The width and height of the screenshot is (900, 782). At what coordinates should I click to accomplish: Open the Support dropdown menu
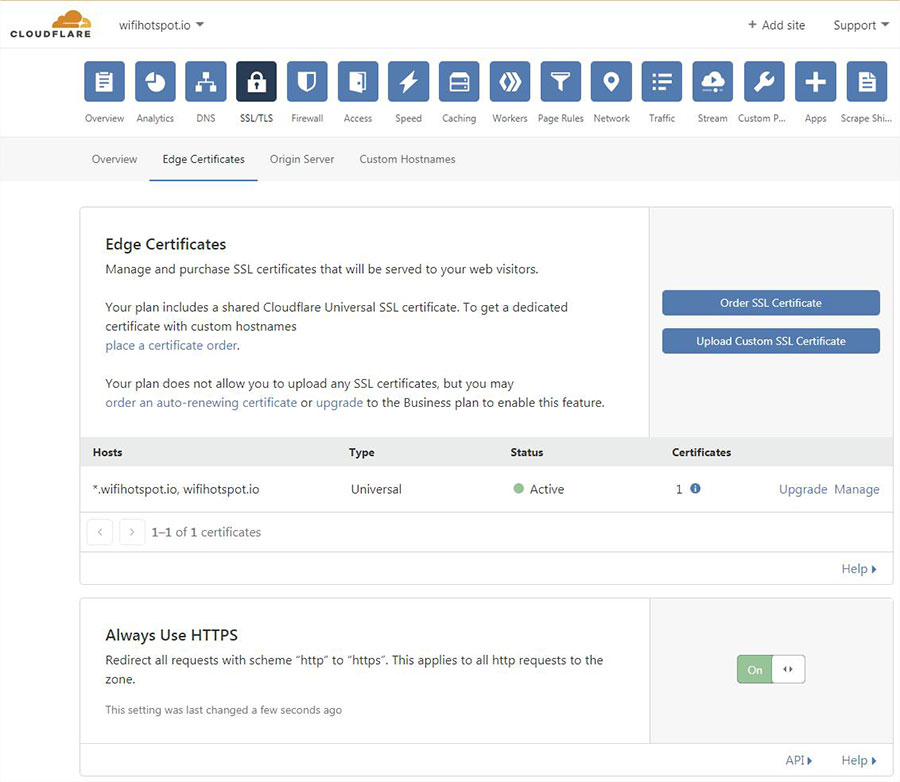coord(860,25)
